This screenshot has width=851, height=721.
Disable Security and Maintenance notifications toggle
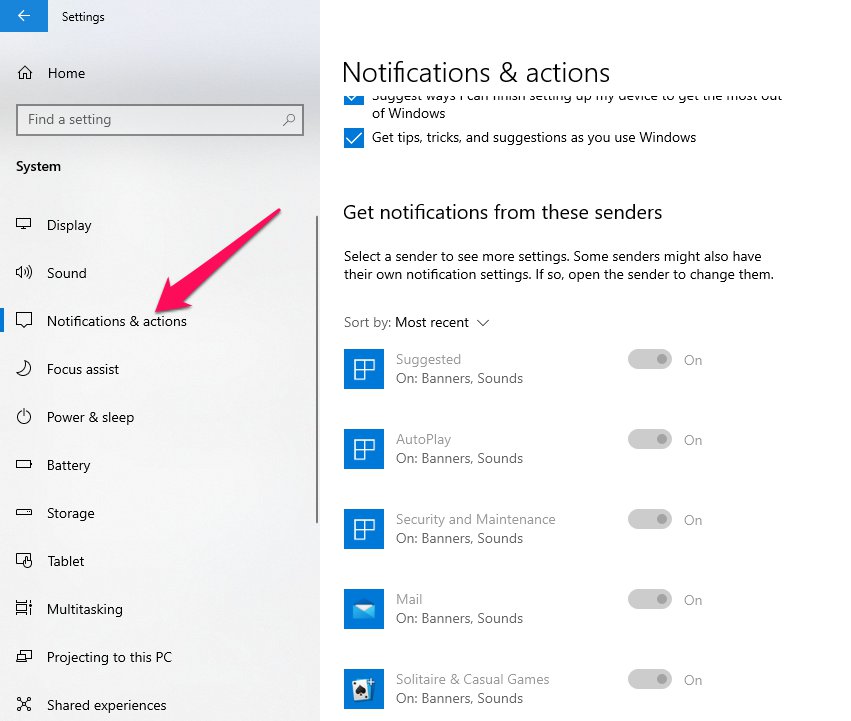point(649,520)
